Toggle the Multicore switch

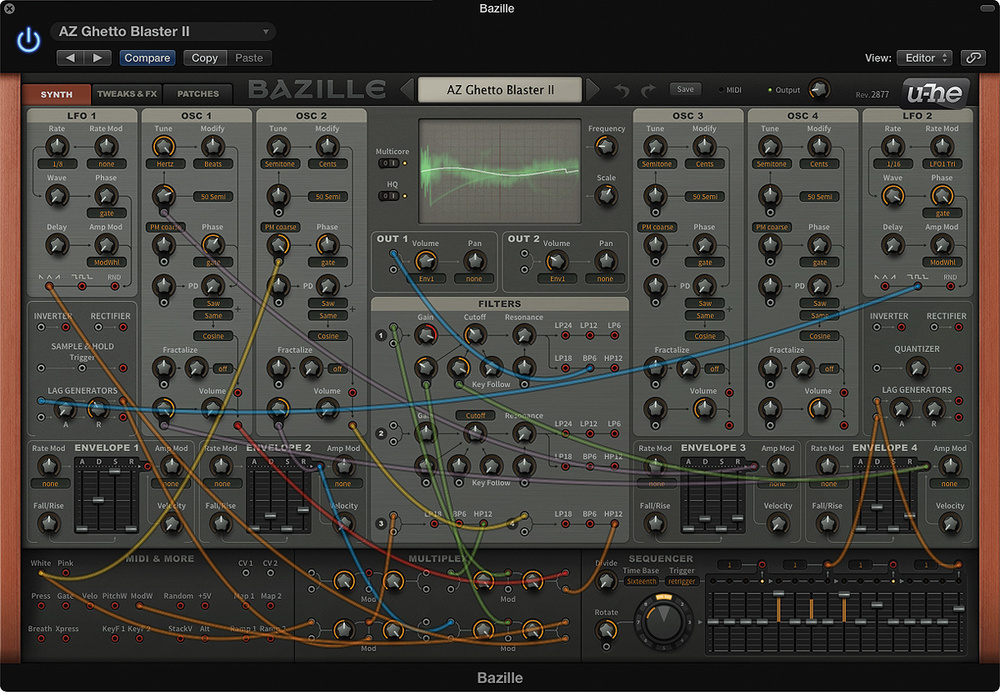click(388, 163)
